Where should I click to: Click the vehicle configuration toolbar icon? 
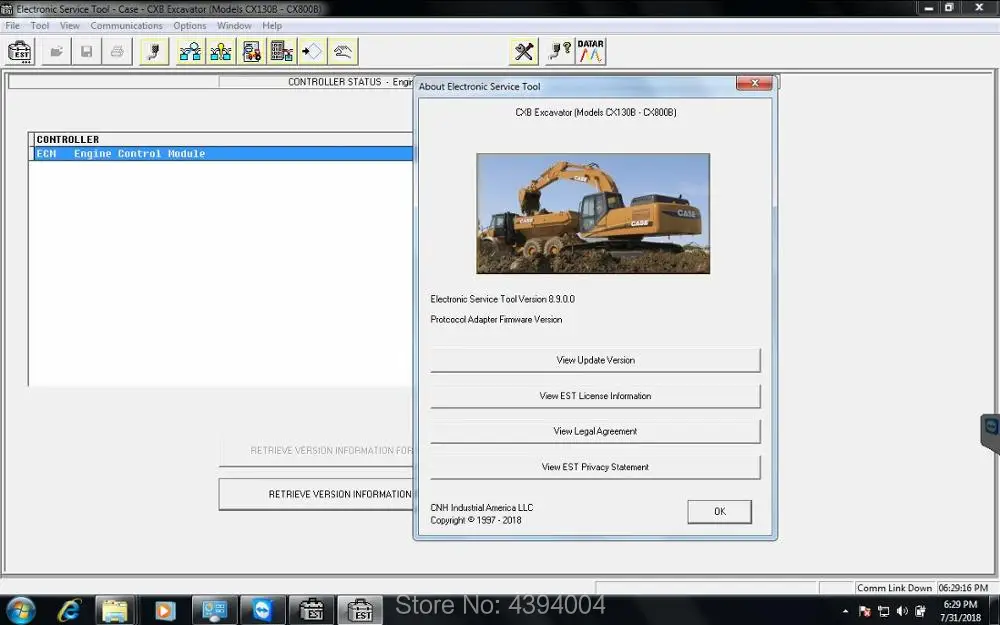(251, 52)
